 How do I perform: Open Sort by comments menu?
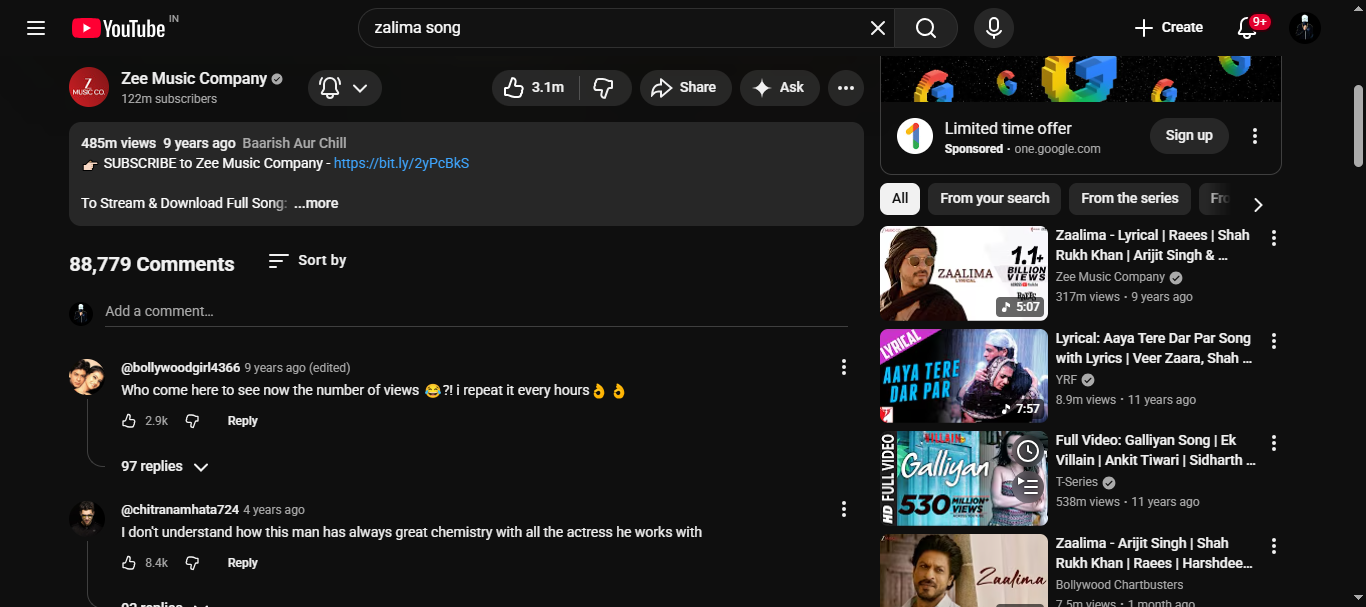[308, 261]
